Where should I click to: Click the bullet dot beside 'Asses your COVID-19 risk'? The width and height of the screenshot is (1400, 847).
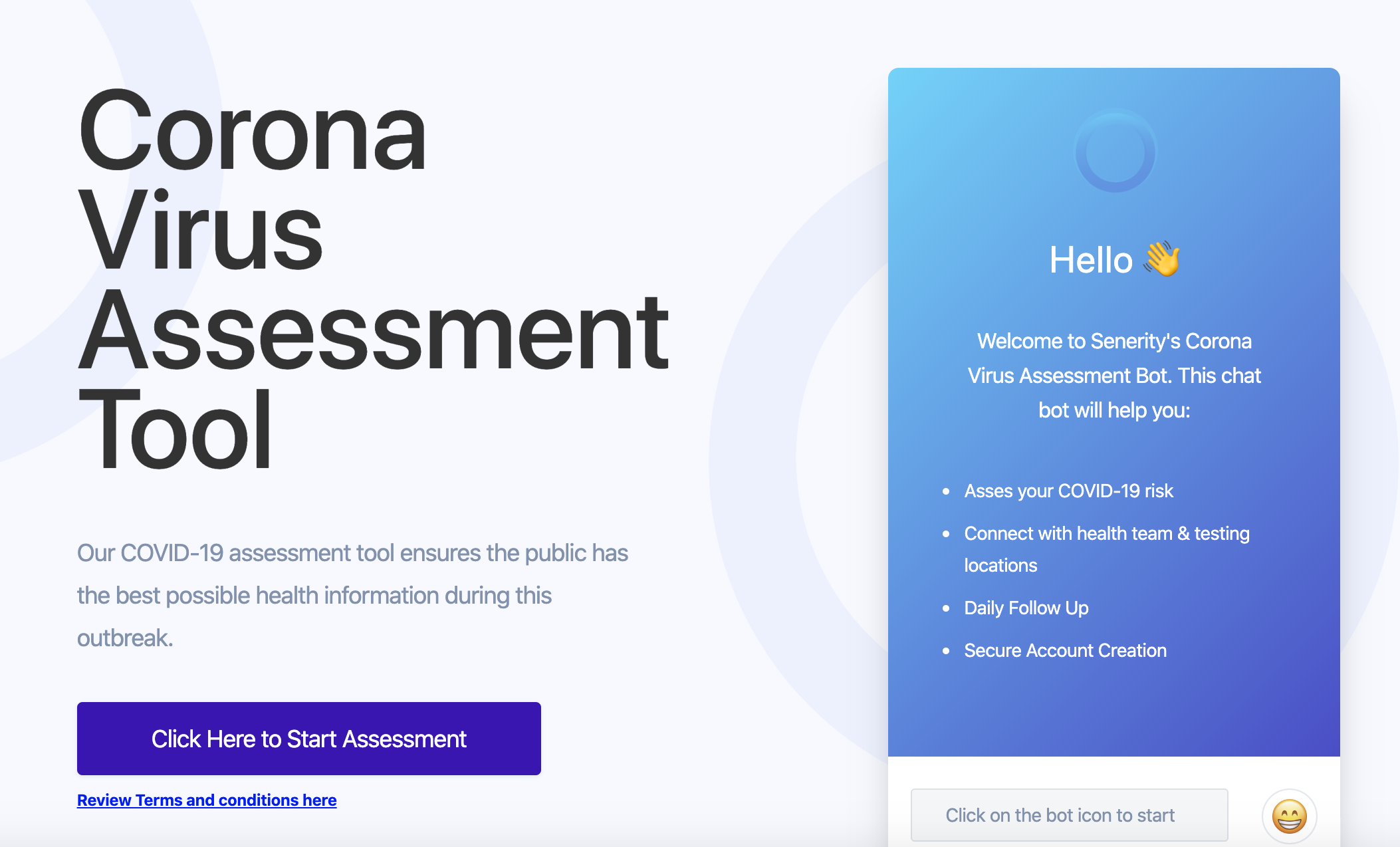pos(946,491)
